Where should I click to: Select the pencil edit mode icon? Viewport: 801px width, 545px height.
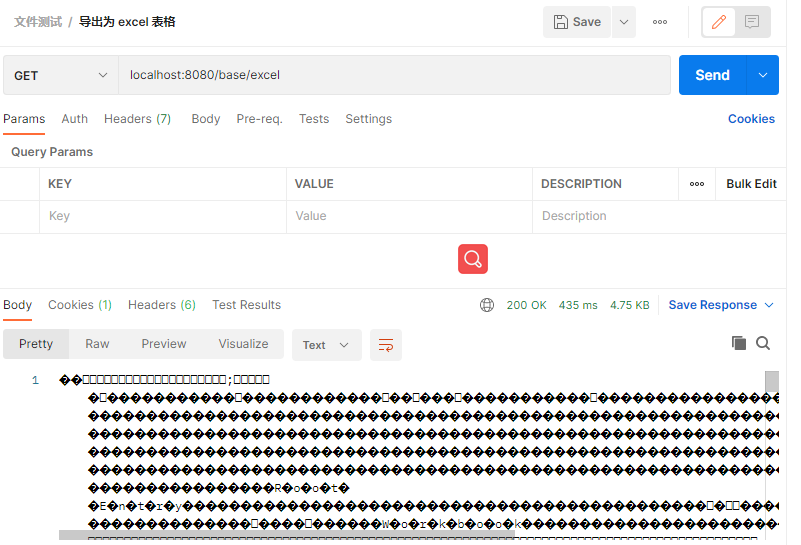pos(719,22)
